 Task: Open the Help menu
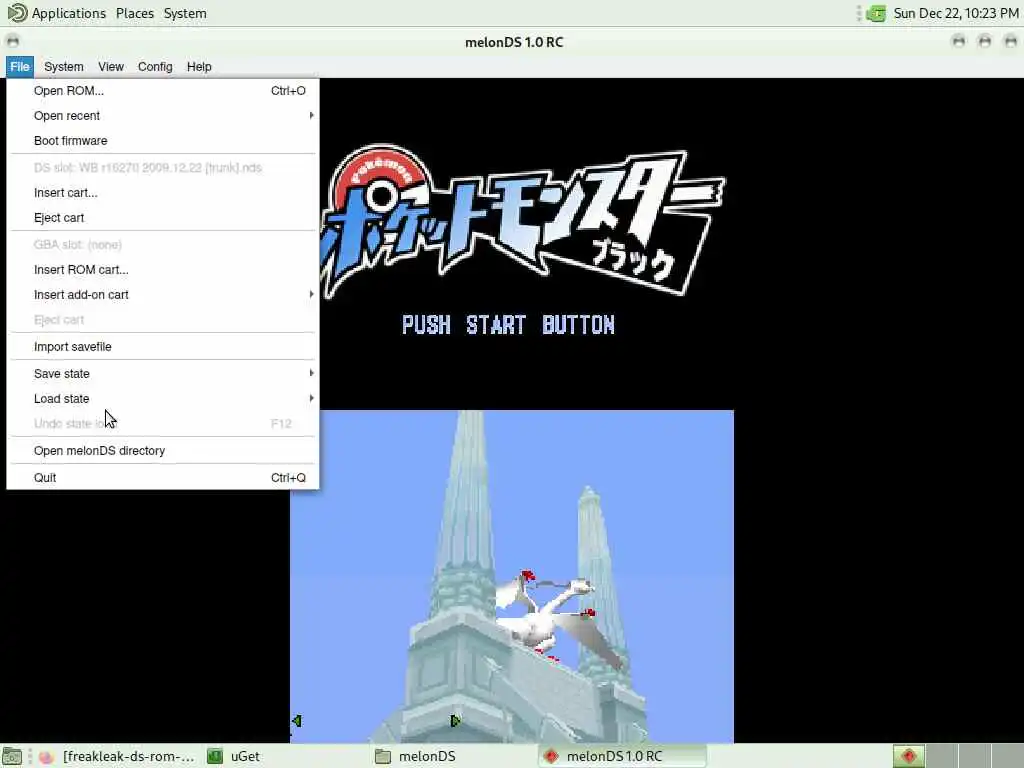coord(199,67)
